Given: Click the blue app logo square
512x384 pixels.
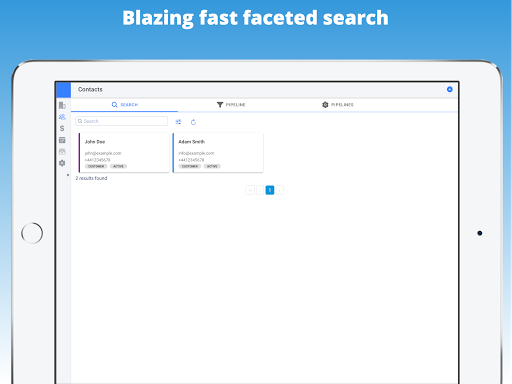Looking at the screenshot, I should [64, 90].
